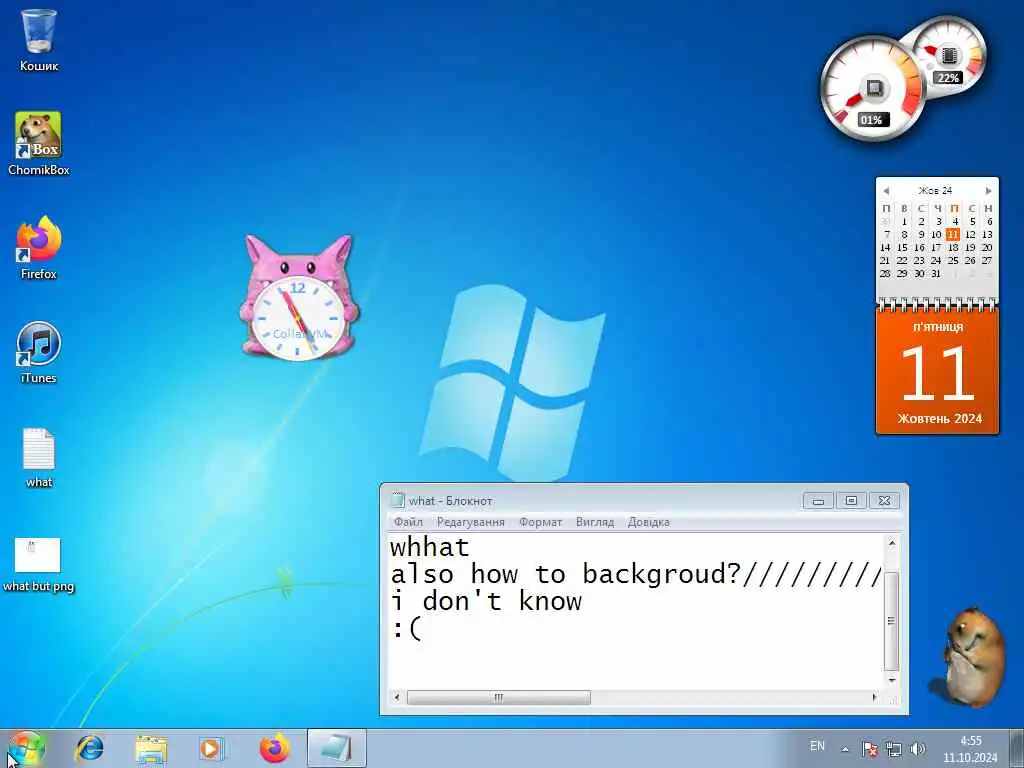Select the 'what but png' image file
The height and width of the screenshot is (768, 1024).
tap(39, 565)
